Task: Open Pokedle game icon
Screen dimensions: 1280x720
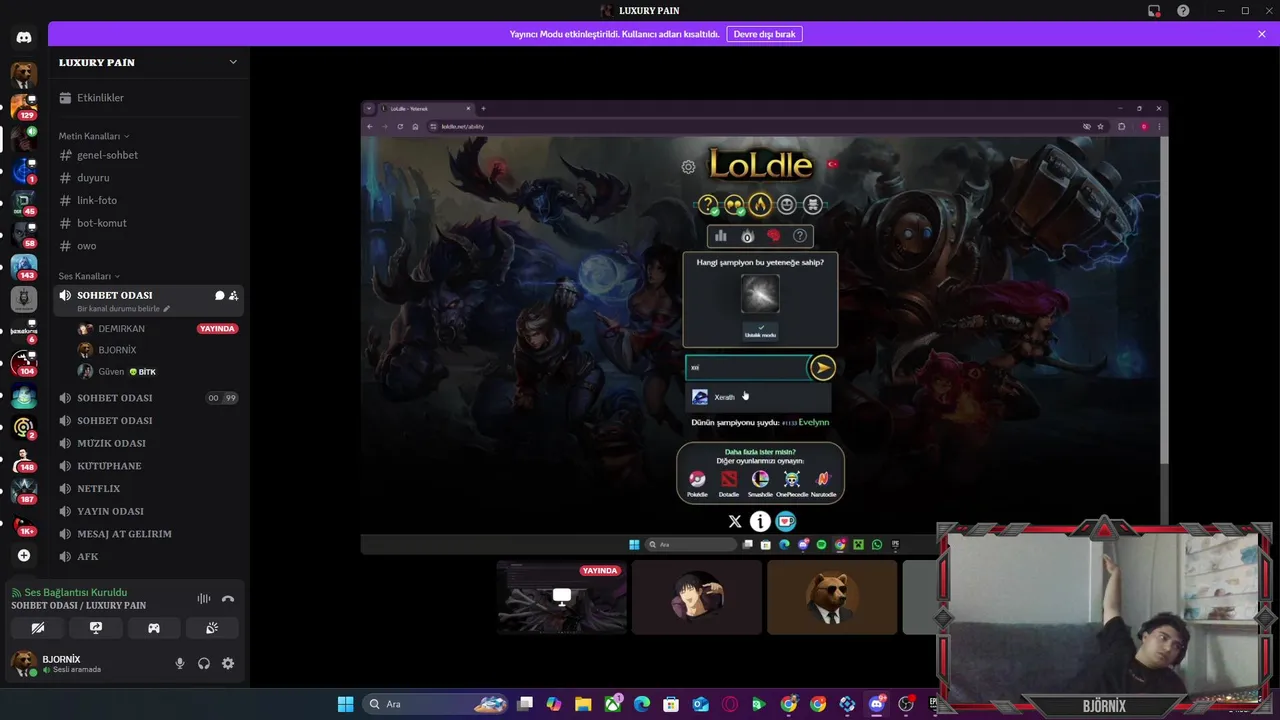Action: [697, 479]
